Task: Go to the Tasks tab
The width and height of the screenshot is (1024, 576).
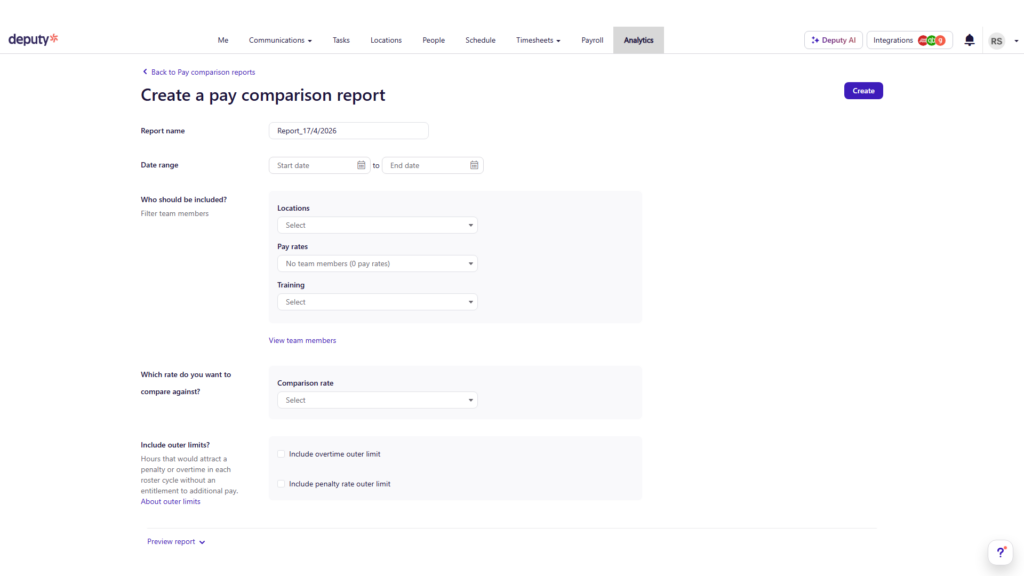Action: pyautogui.click(x=341, y=40)
